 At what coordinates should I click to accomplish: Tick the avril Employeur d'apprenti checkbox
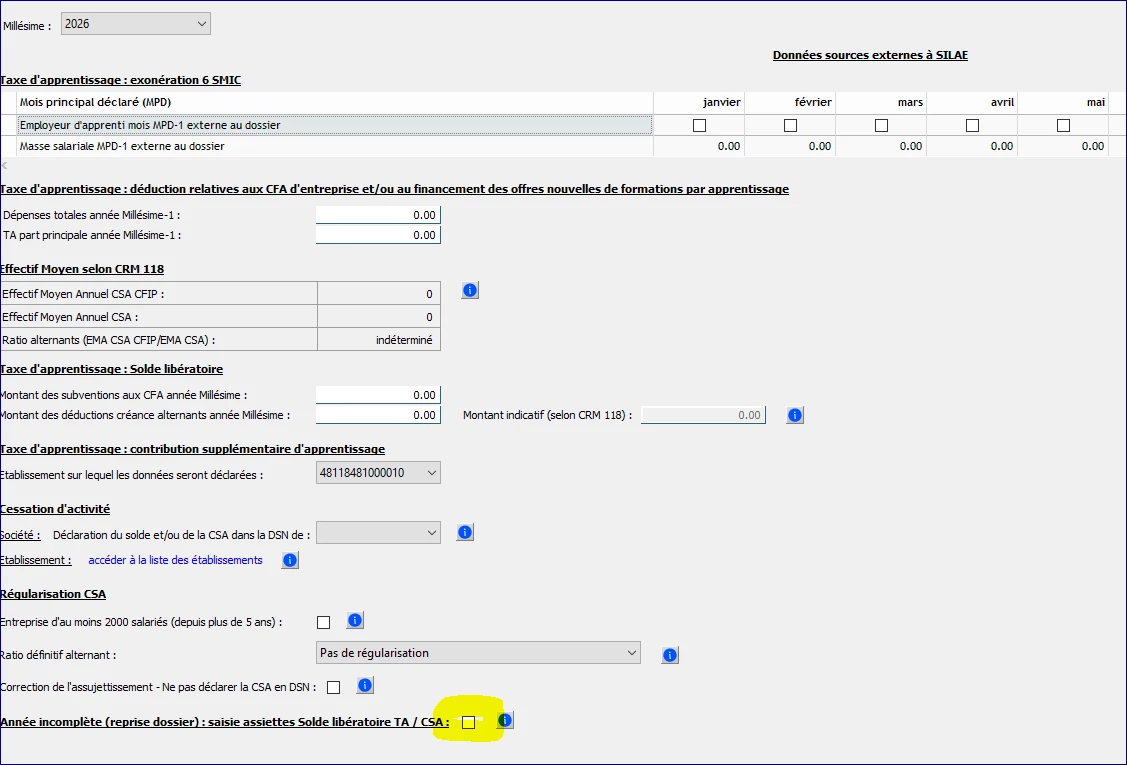[x=972, y=125]
